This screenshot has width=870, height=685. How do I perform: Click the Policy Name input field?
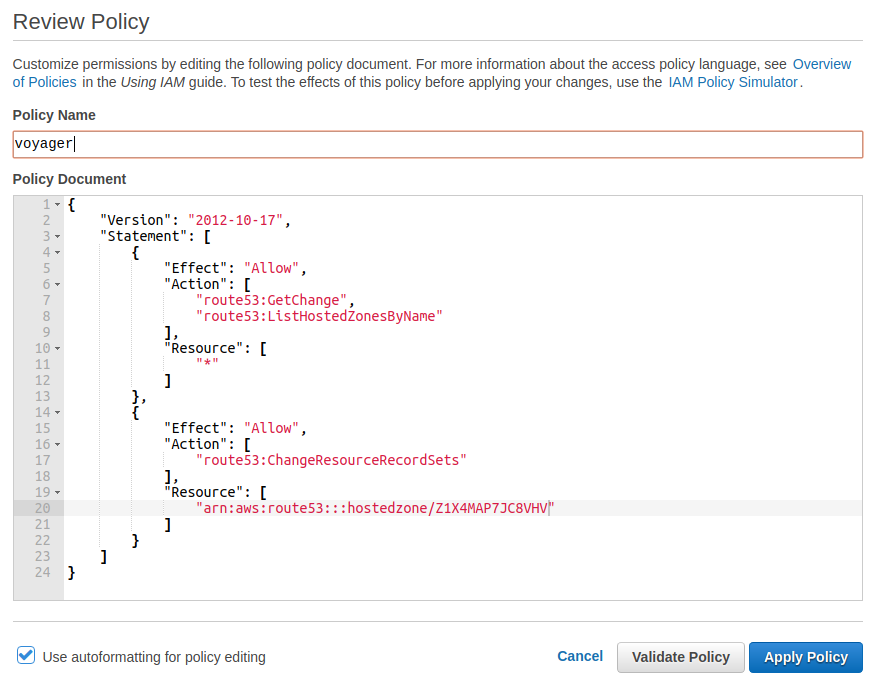(x=437, y=144)
